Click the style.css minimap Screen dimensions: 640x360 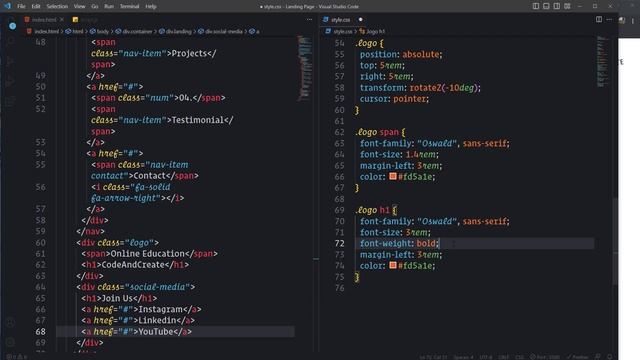(x=603, y=61)
